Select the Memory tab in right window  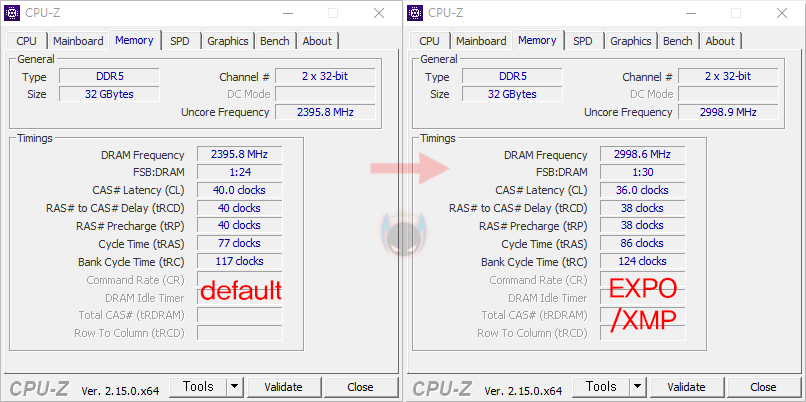[x=537, y=40]
